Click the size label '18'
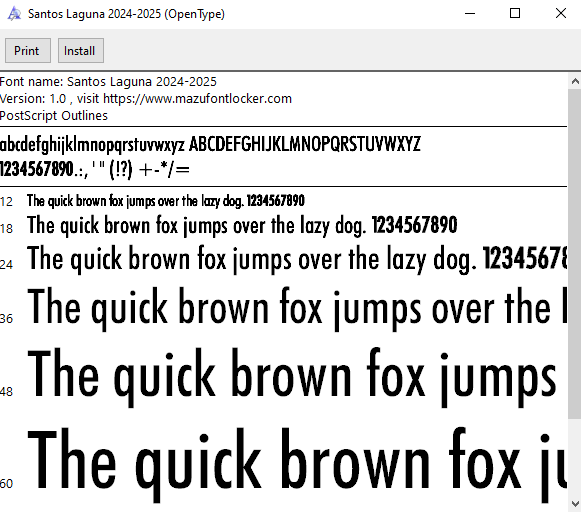Screen dimensions: 581x512 (x=6, y=229)
